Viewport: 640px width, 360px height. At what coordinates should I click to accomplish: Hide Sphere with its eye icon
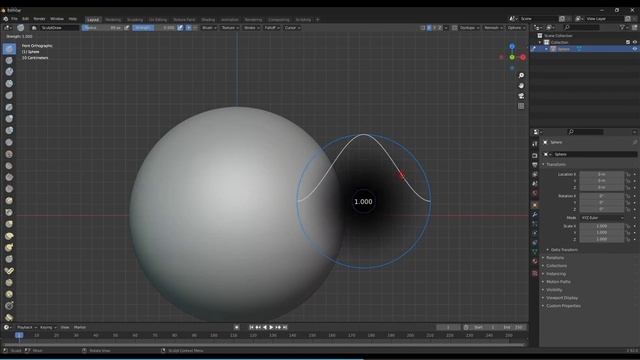[635, 49]
